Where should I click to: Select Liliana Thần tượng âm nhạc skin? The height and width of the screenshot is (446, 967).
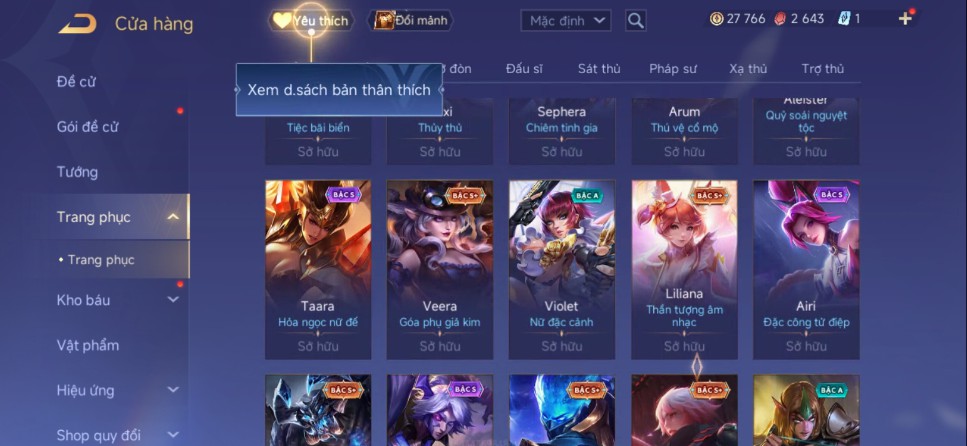[x=685, y=270]
